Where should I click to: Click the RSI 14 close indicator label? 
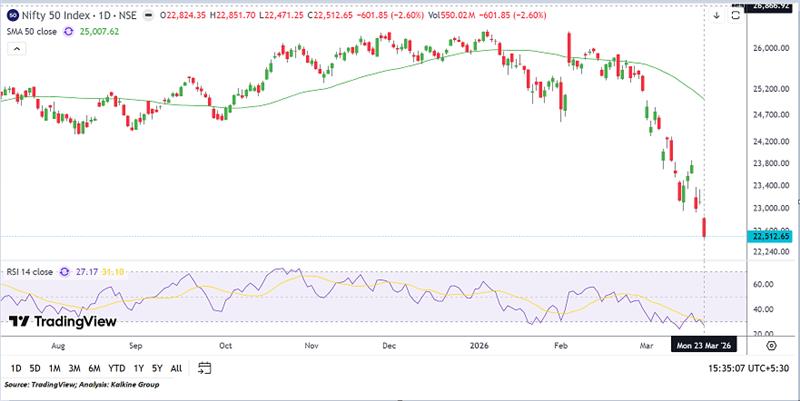[30, 270]
